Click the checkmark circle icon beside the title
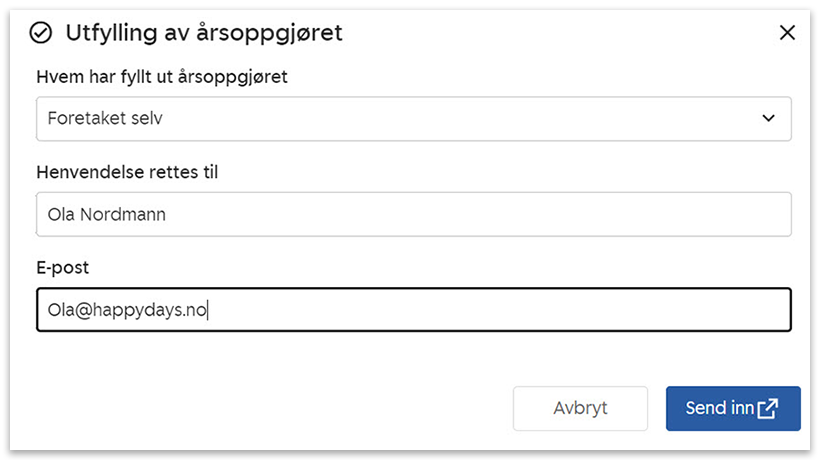 pos(41,33)
